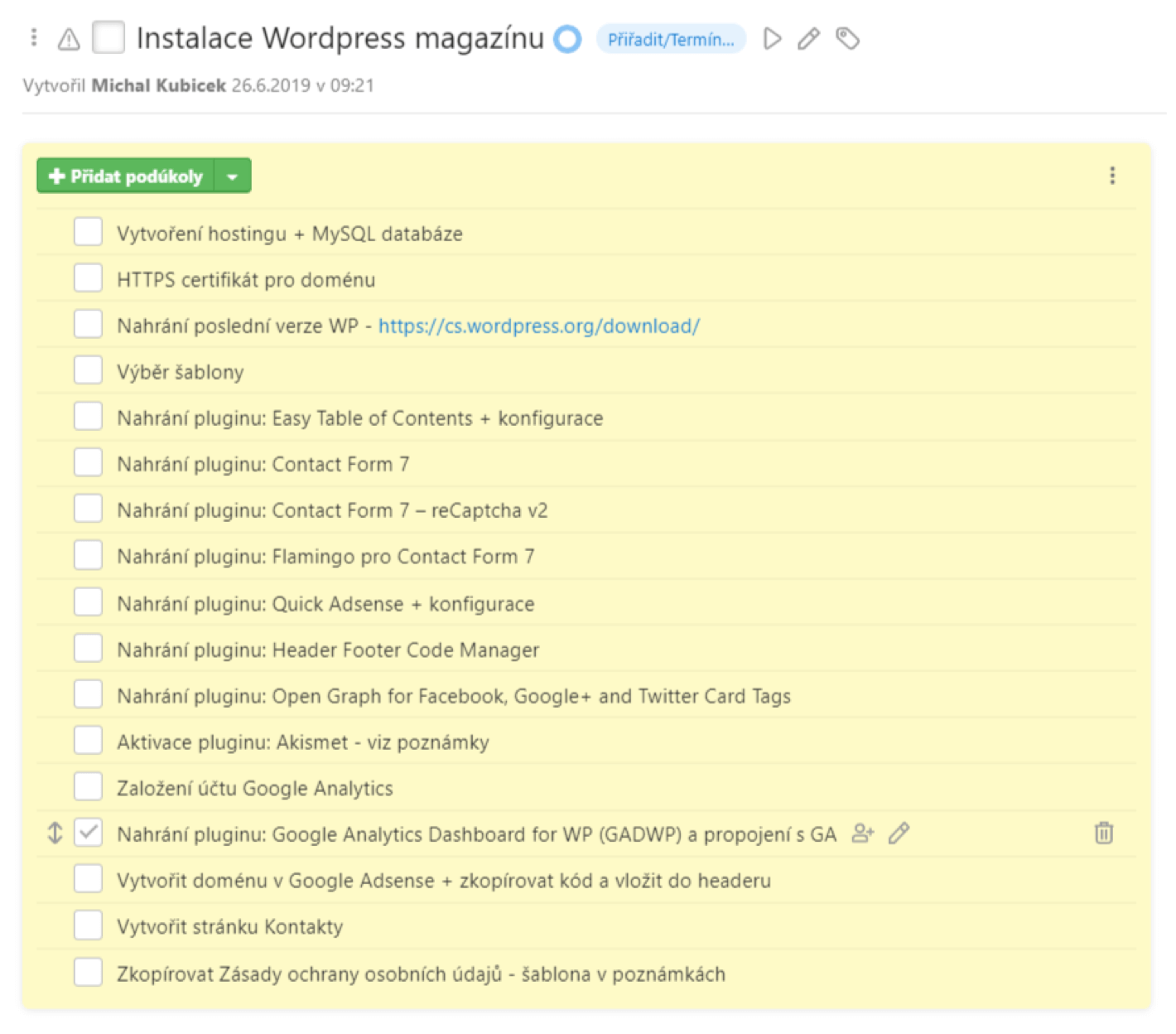Tick the subtask 'Nahrání pluginu: Contact Form 7'
This screenshot has height=1034, width=1176.
click(88, 463)
